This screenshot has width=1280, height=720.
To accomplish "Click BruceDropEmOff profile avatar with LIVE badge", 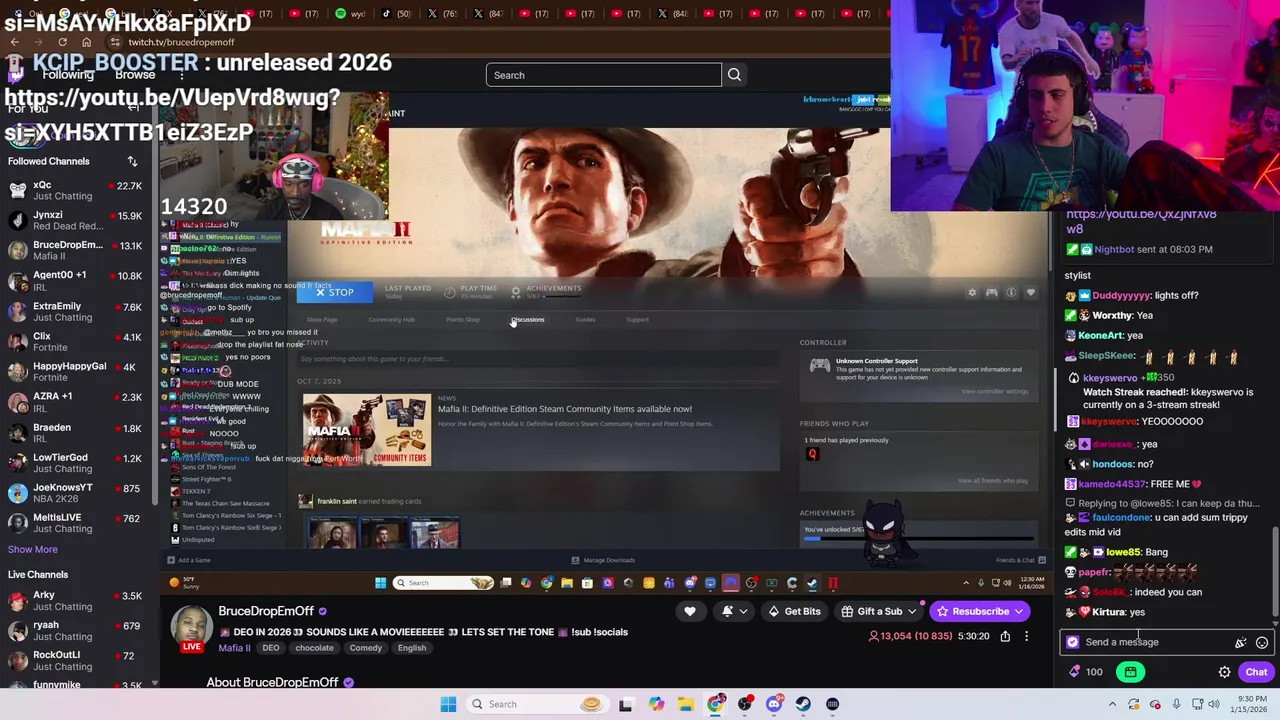I will 191,630.
